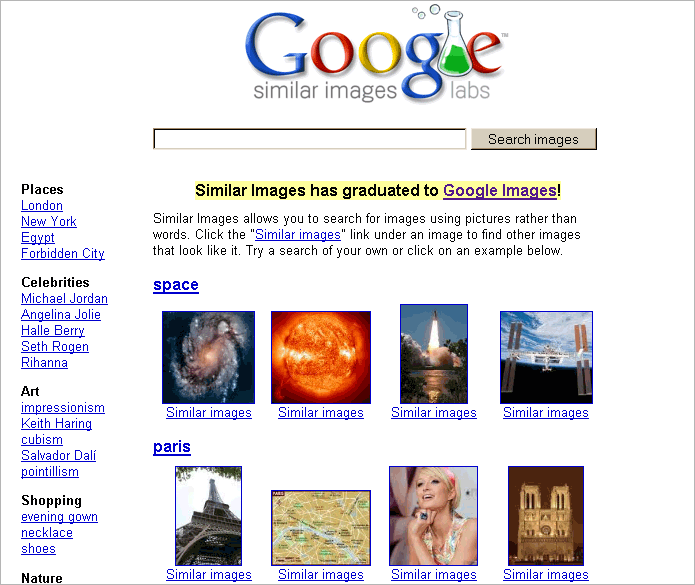Select the necklace shopping link
This screenshot has width=695, height=585.
(47, 533)
